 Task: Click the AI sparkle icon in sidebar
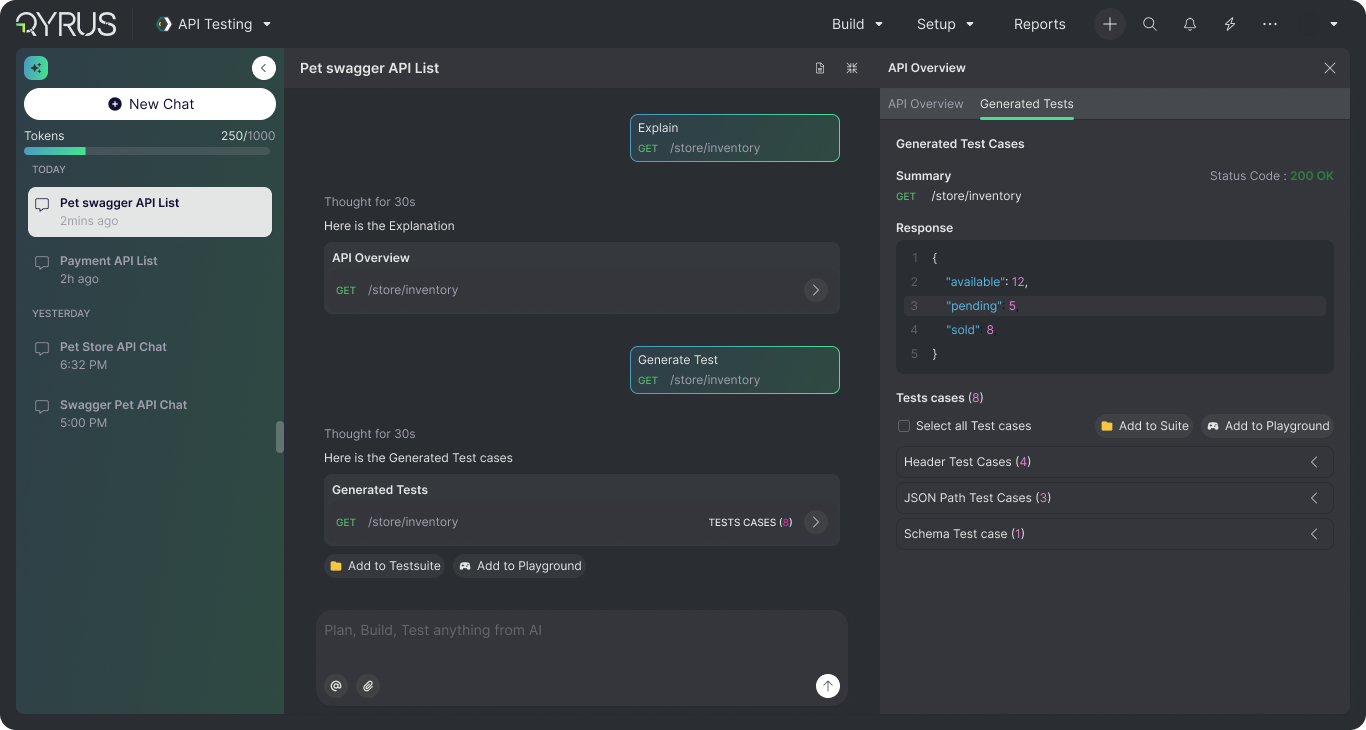point(36,68)
